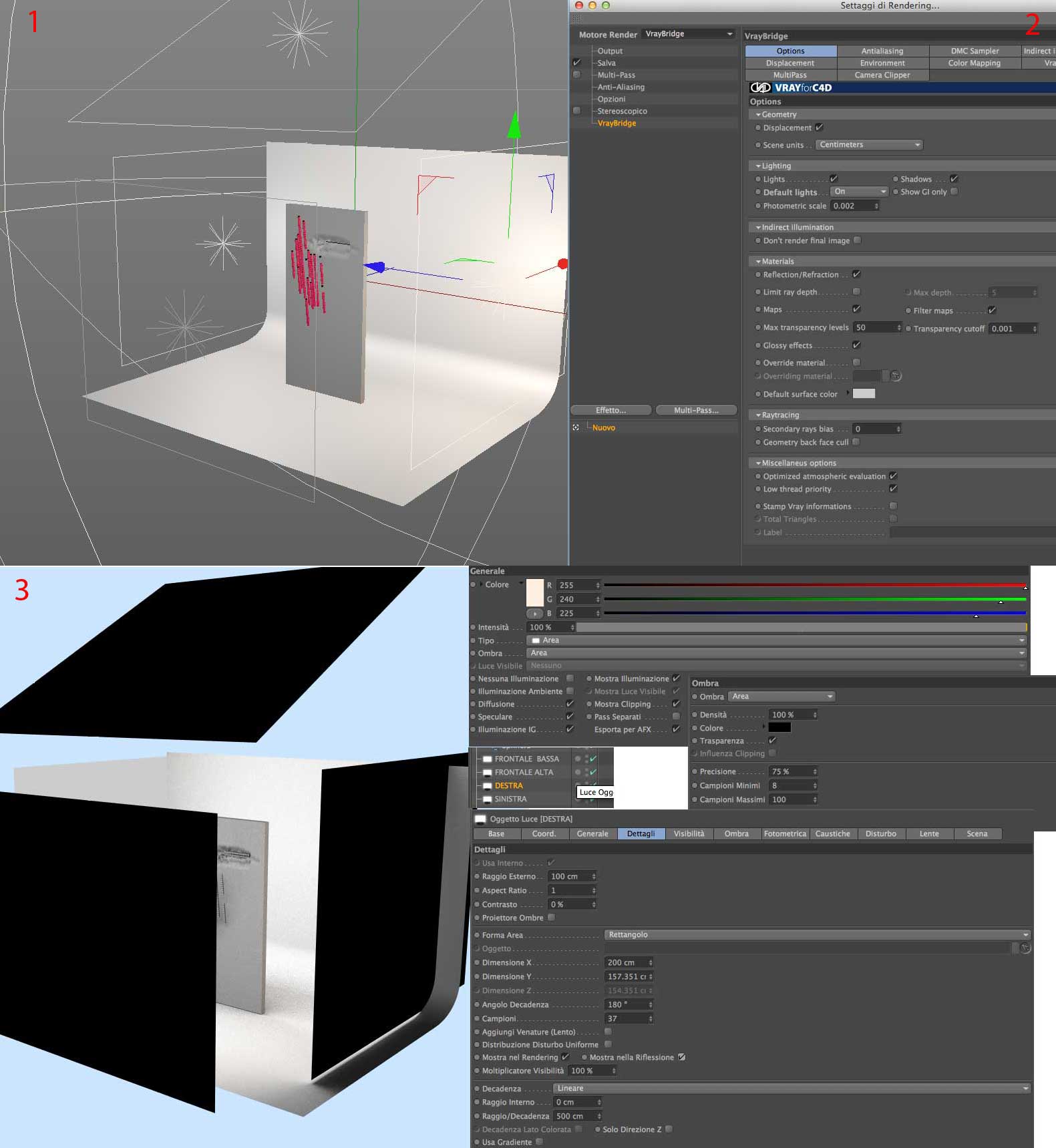Viewport: 1056px width, 1148px height.
Task: Click the Default surface color swatch
Action: [864, 393]
